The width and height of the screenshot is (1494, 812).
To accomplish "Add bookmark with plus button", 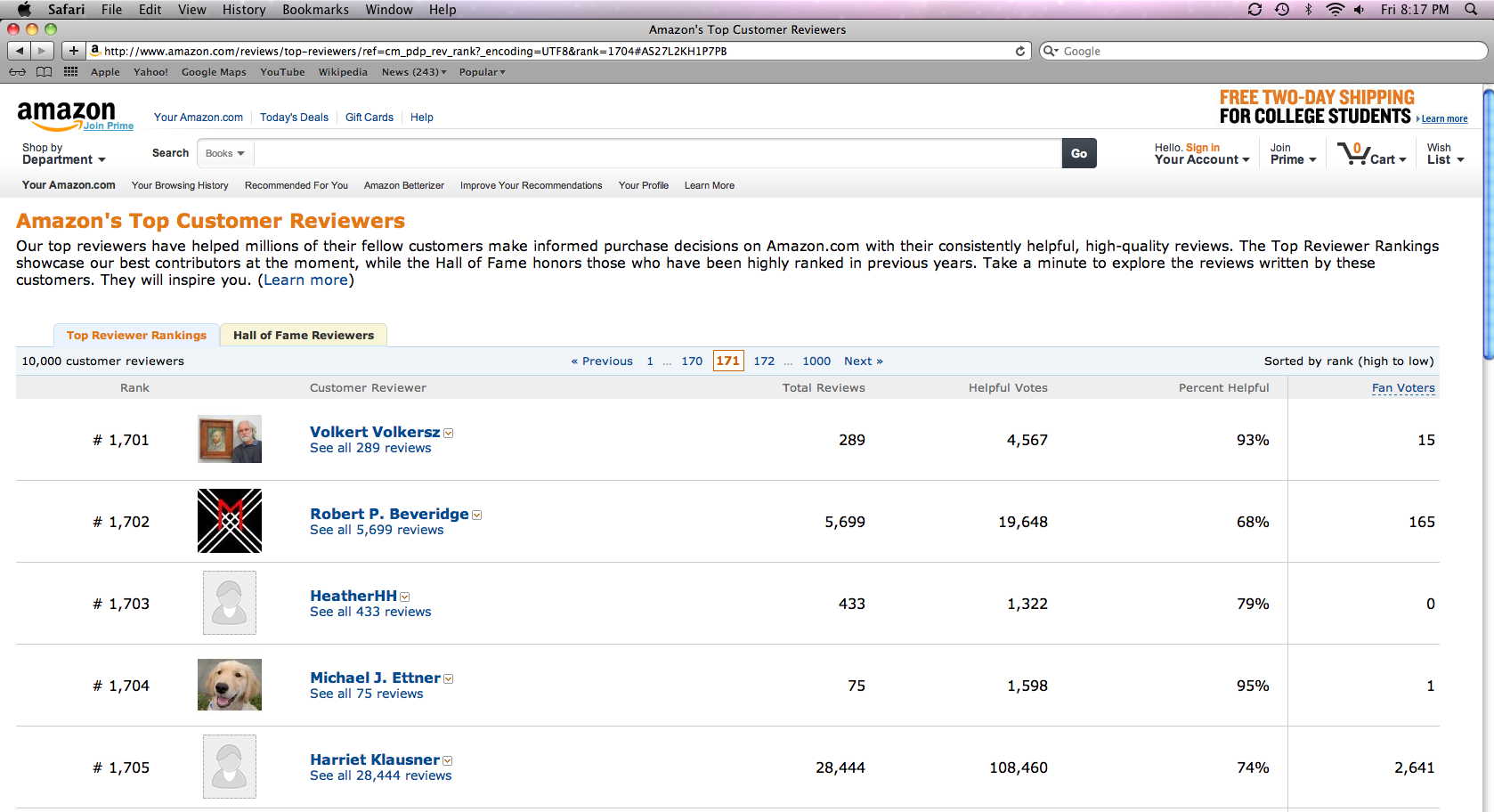I will [73, 51].
